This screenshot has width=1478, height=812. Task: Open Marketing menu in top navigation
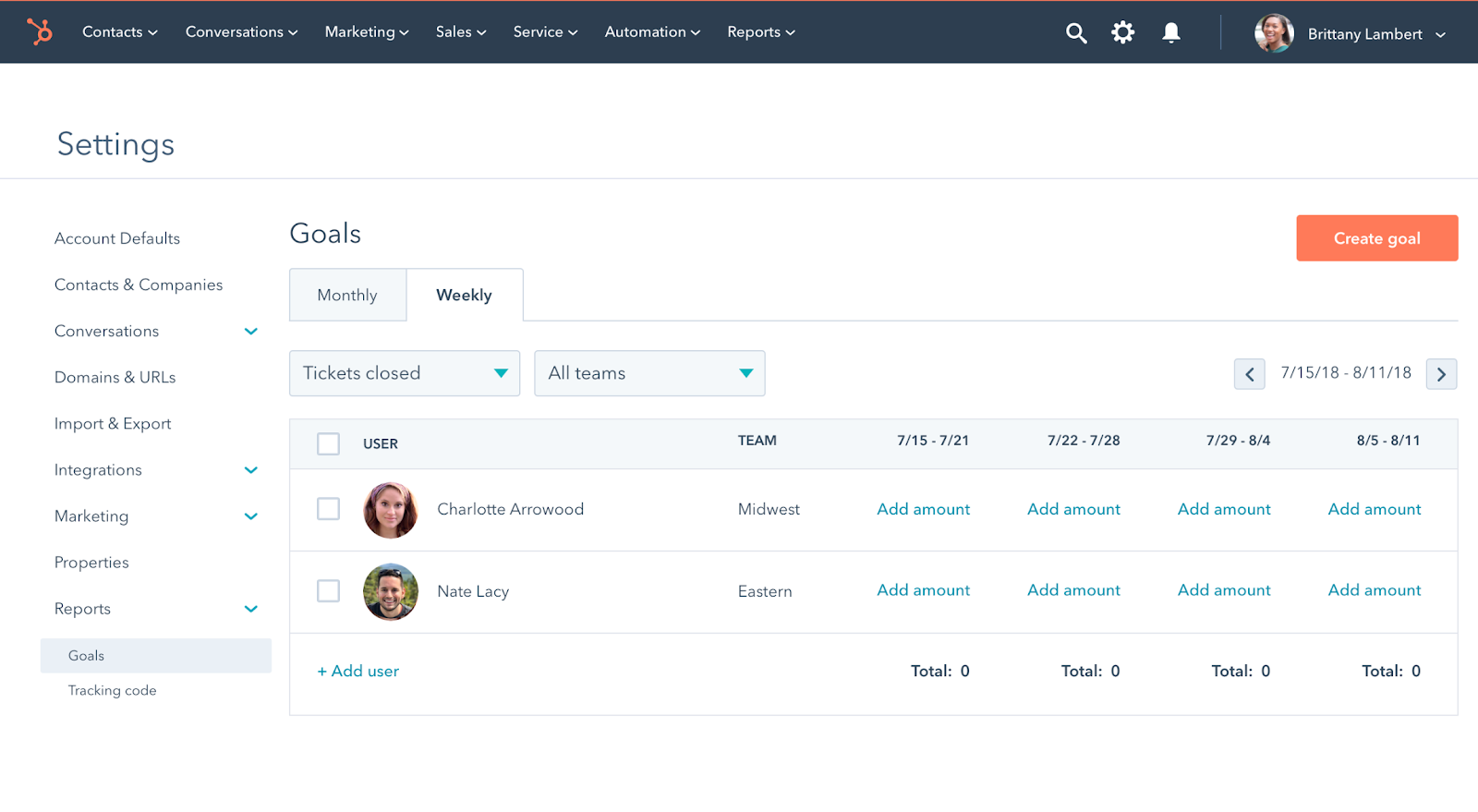click(x=367, y=31)
